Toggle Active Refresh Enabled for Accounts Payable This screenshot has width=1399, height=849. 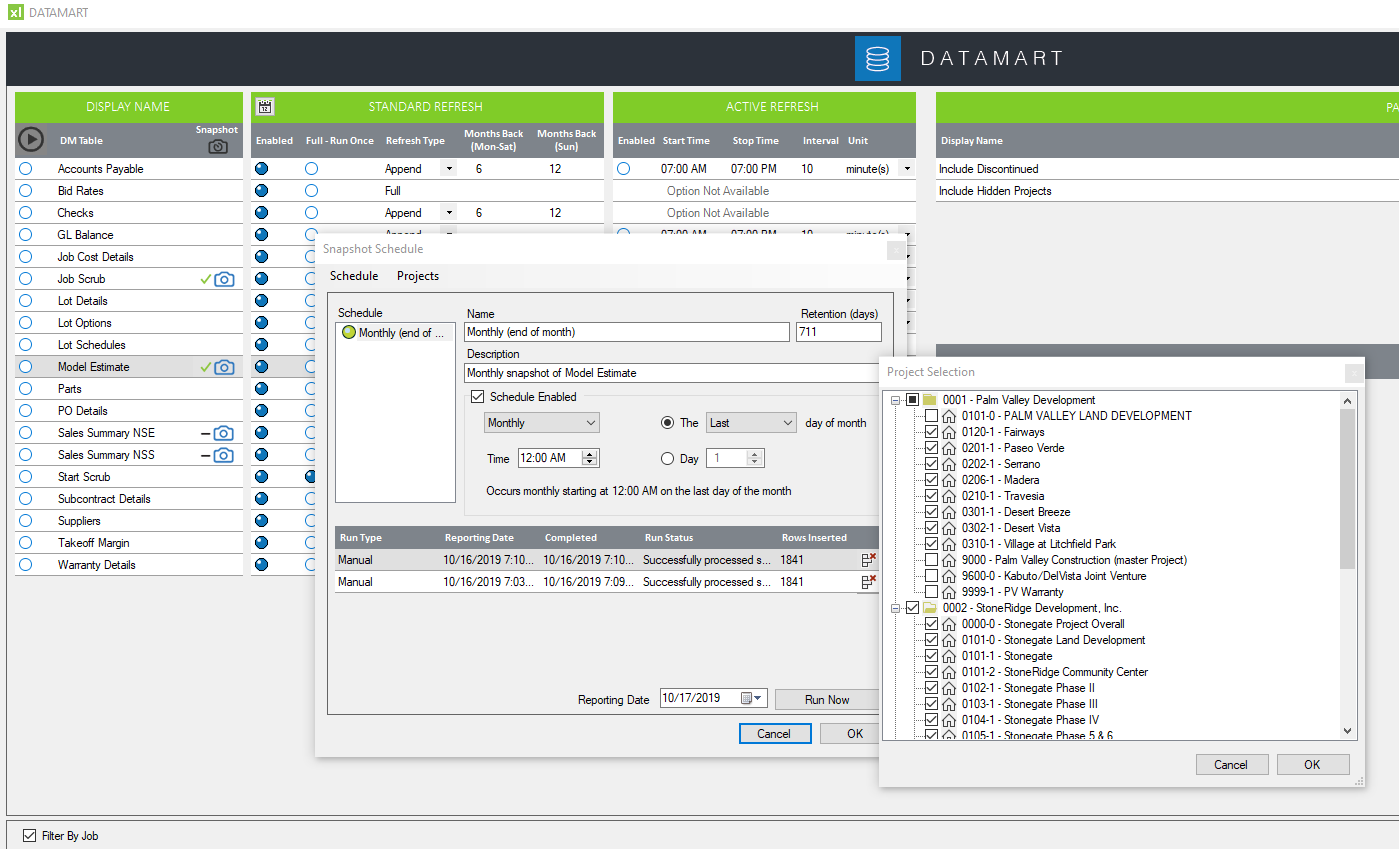pos(624,169)
